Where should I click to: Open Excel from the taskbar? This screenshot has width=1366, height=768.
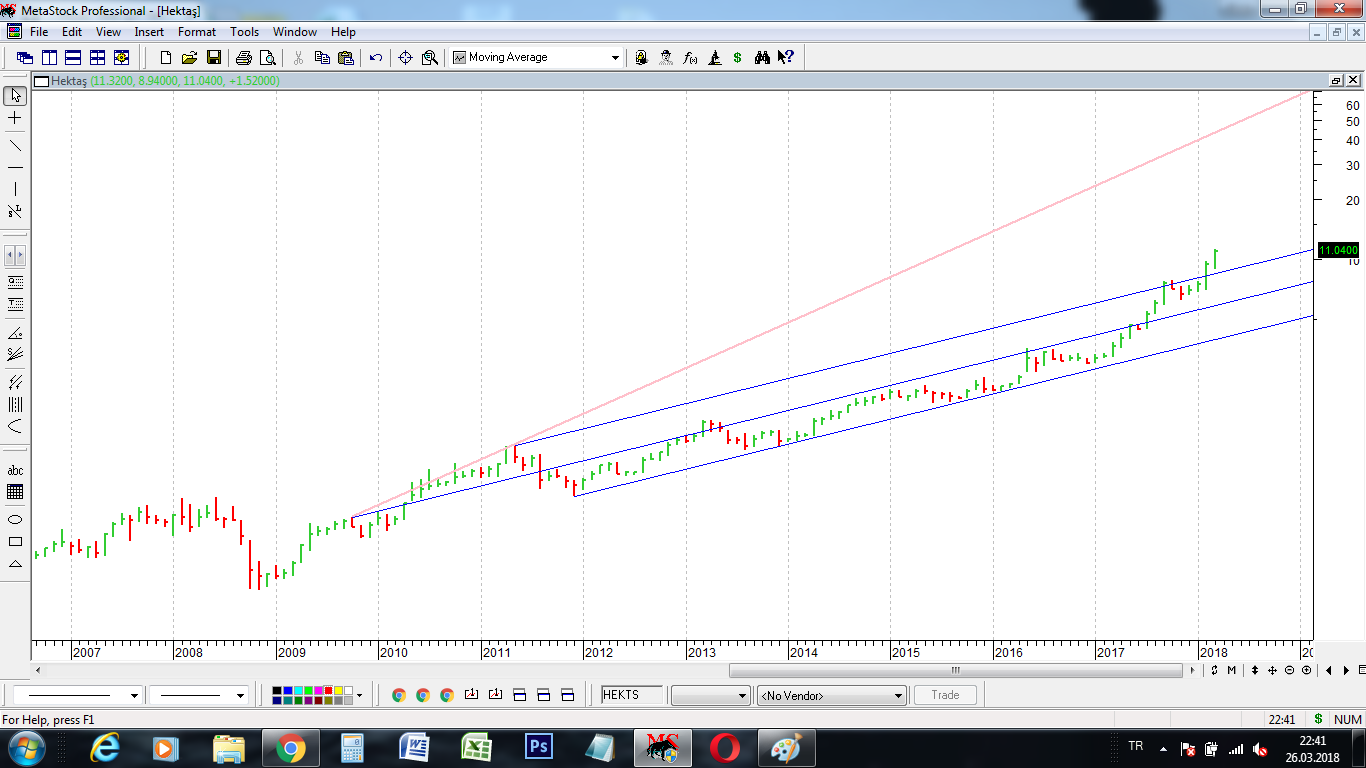477,748
